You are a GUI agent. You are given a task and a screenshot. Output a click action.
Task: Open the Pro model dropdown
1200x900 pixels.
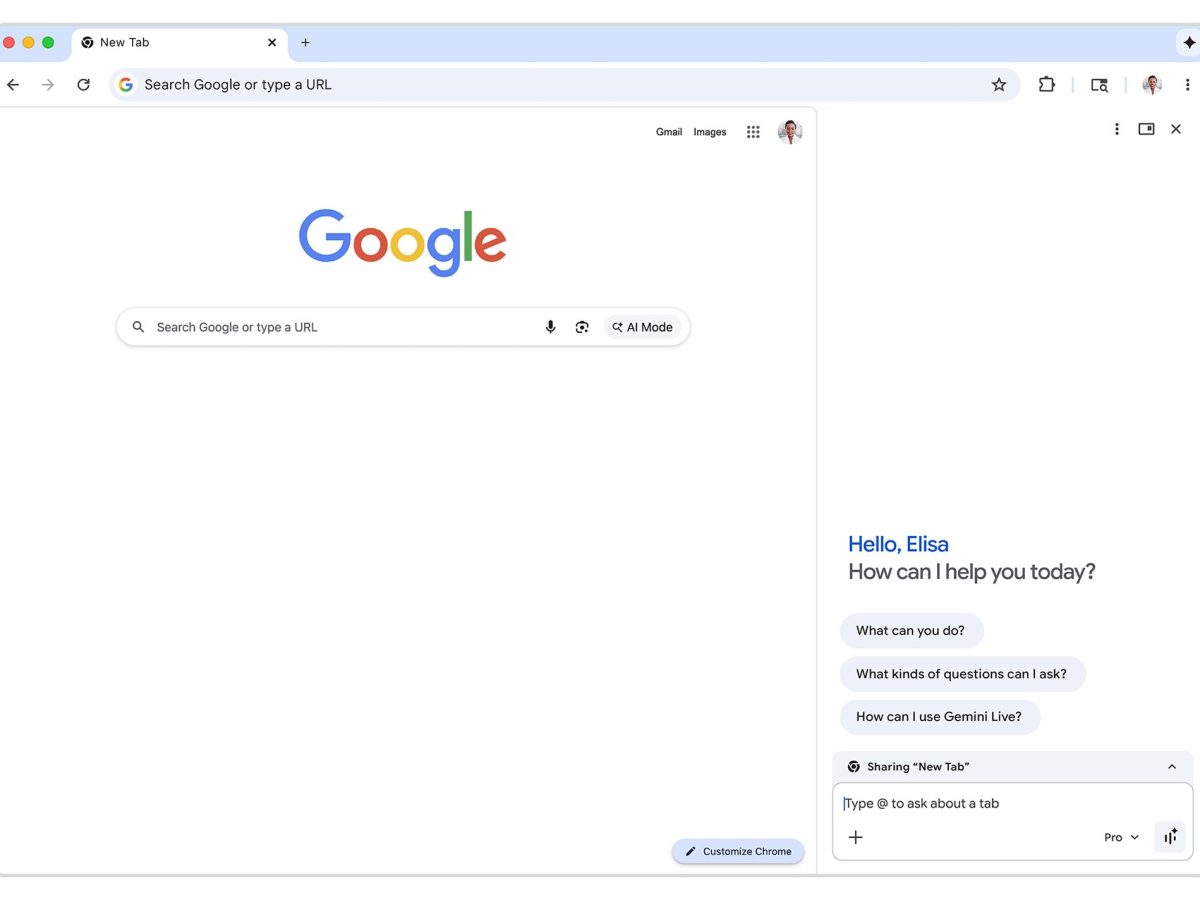tap(1122, 837)
